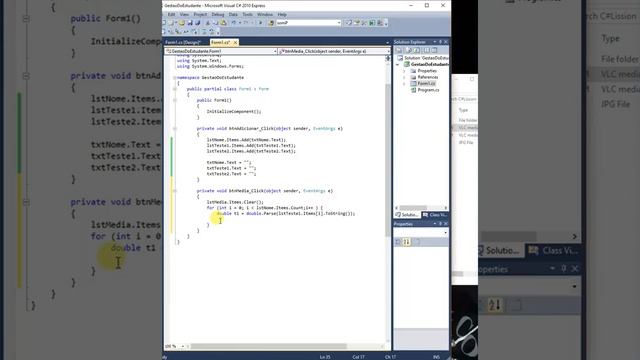
Task: Select the active Form1.cs code tab
Action: tap(220, 42)
